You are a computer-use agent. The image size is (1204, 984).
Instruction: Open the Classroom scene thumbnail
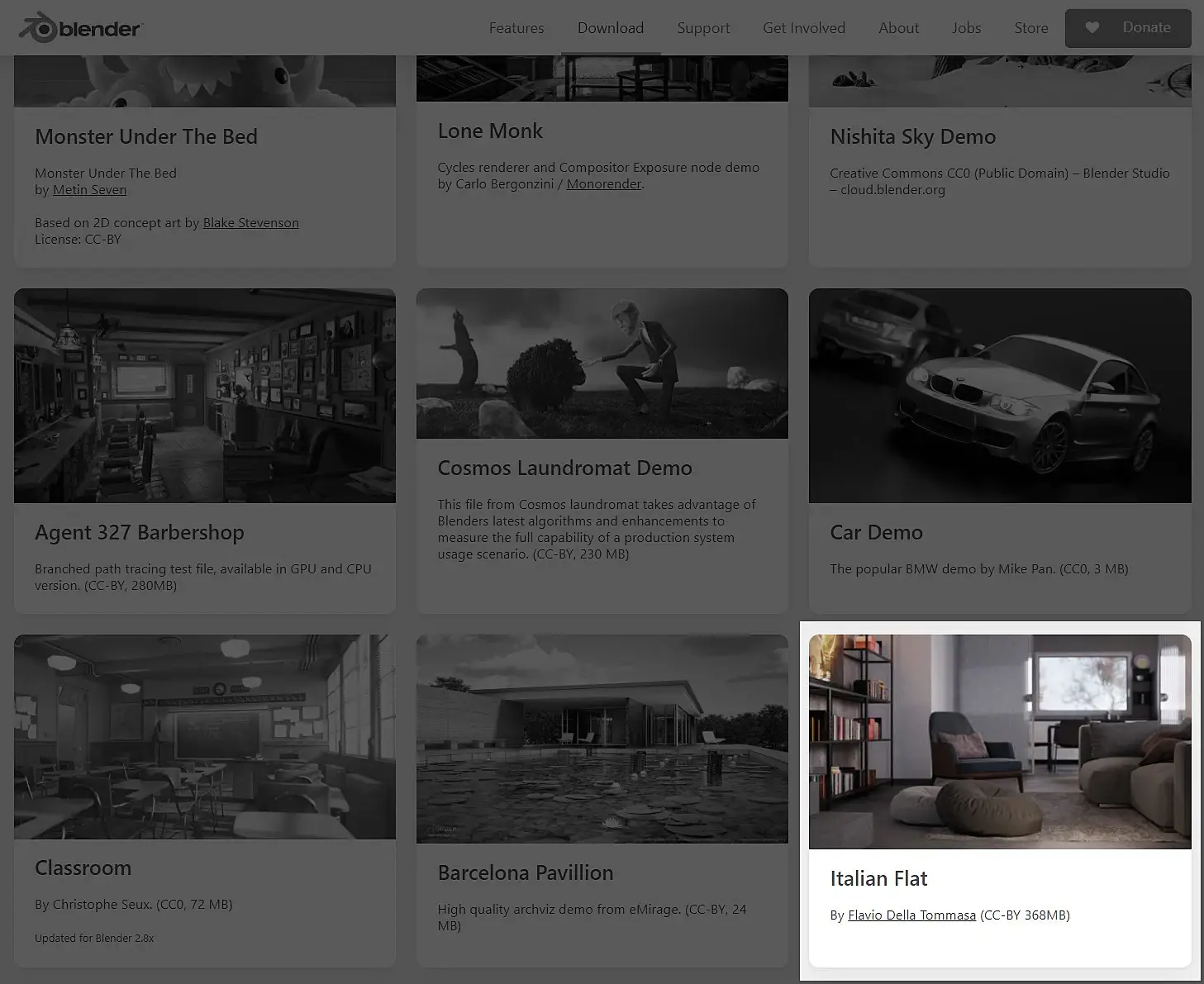tap(205, 737)
